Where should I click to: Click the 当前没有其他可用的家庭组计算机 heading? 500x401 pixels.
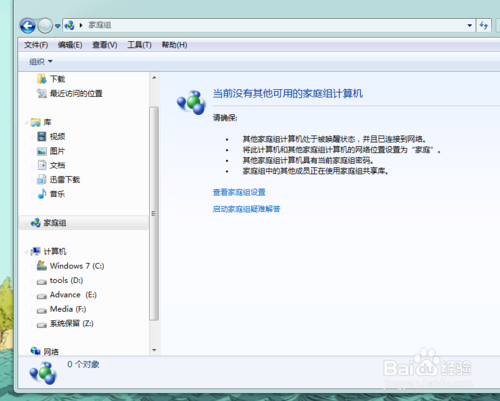(288, 93)
